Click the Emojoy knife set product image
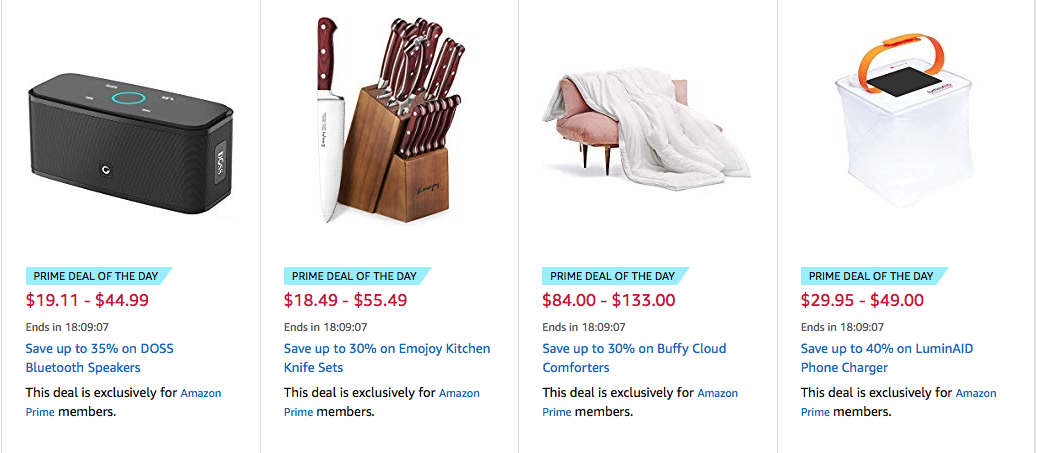Screen dimensions: 1037x453 click(388, 118)
